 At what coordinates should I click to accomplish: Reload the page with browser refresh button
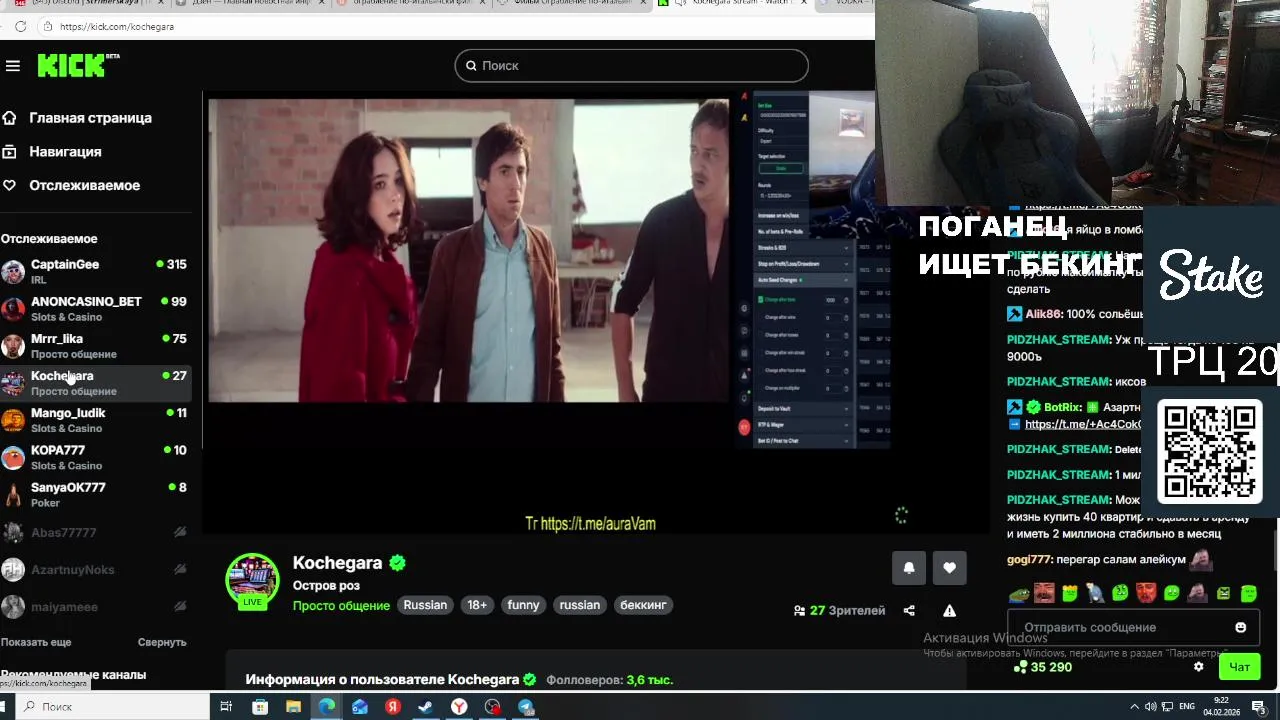click(20, 26)
